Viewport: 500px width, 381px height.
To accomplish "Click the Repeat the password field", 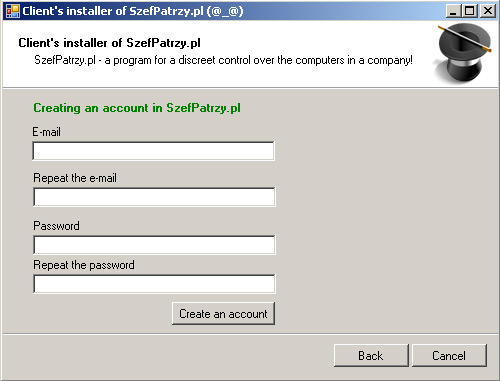I will 154,284.
